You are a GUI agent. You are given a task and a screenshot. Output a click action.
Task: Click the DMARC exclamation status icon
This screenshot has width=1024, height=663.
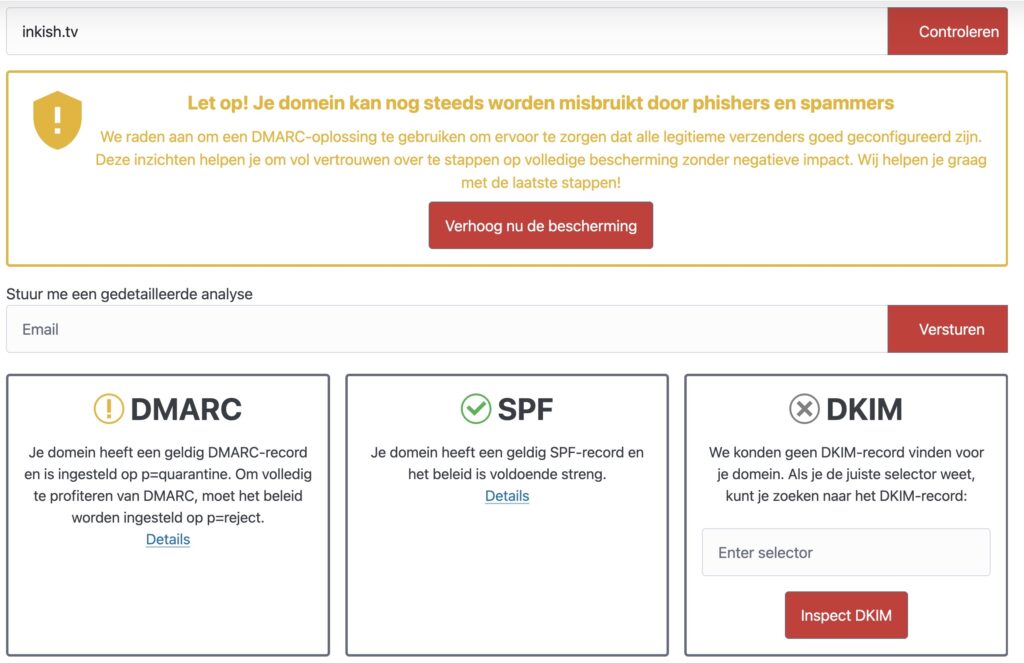(108, 408)
